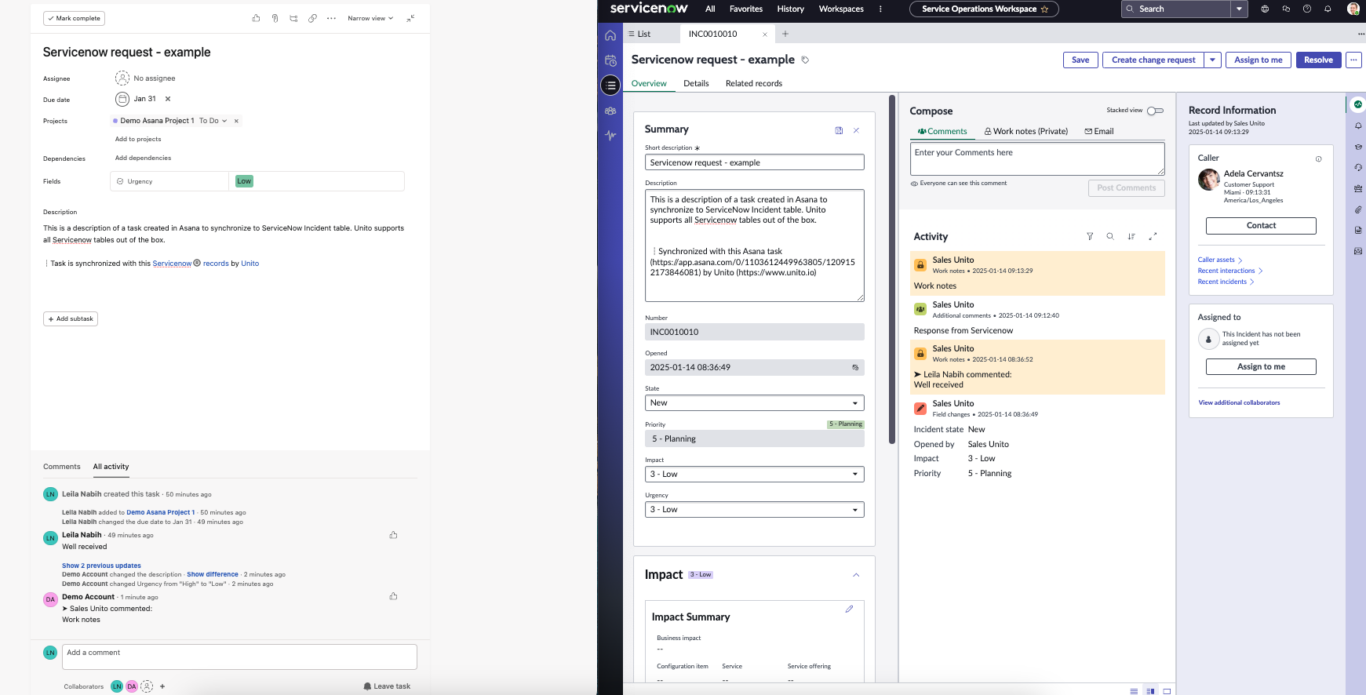The image size is (1366, 695).
Task: Click the star on Service Operations Workspace
Action: [x=1044, y=9]
